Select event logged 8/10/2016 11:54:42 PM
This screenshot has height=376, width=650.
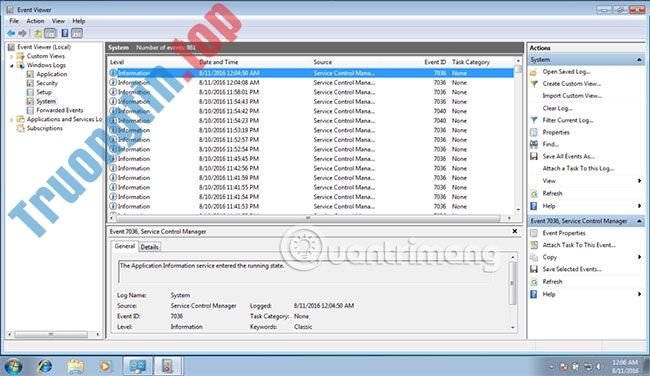coord(311,112)
